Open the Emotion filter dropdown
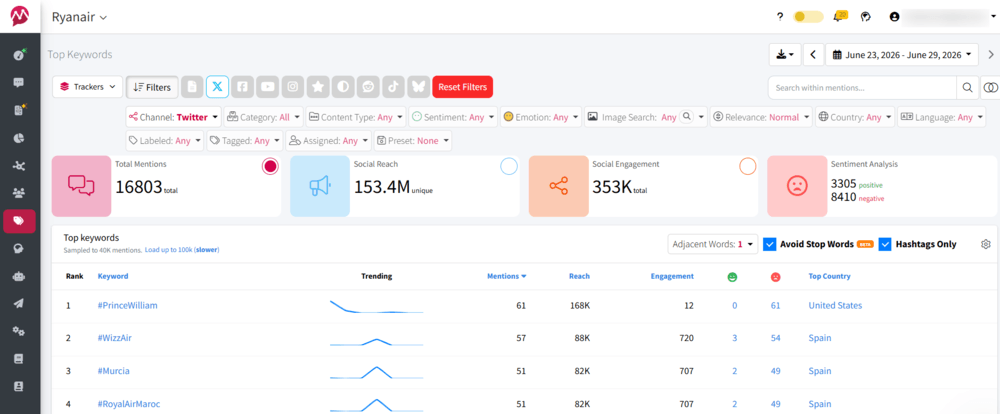This screenshot has width=1000, height=414. point(541,117)
